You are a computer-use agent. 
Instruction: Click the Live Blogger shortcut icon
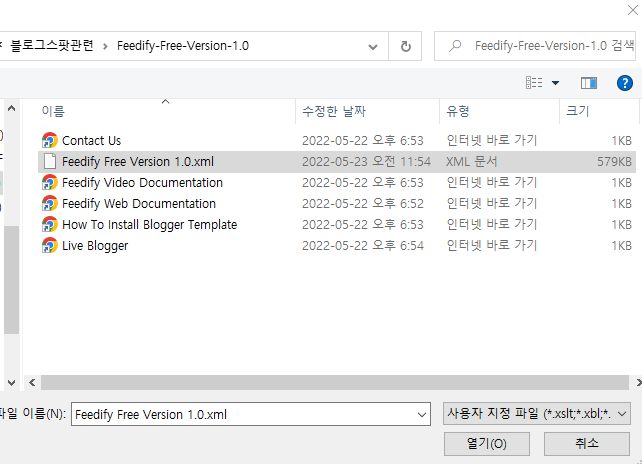pyautogui.click(x=50, y=245)
